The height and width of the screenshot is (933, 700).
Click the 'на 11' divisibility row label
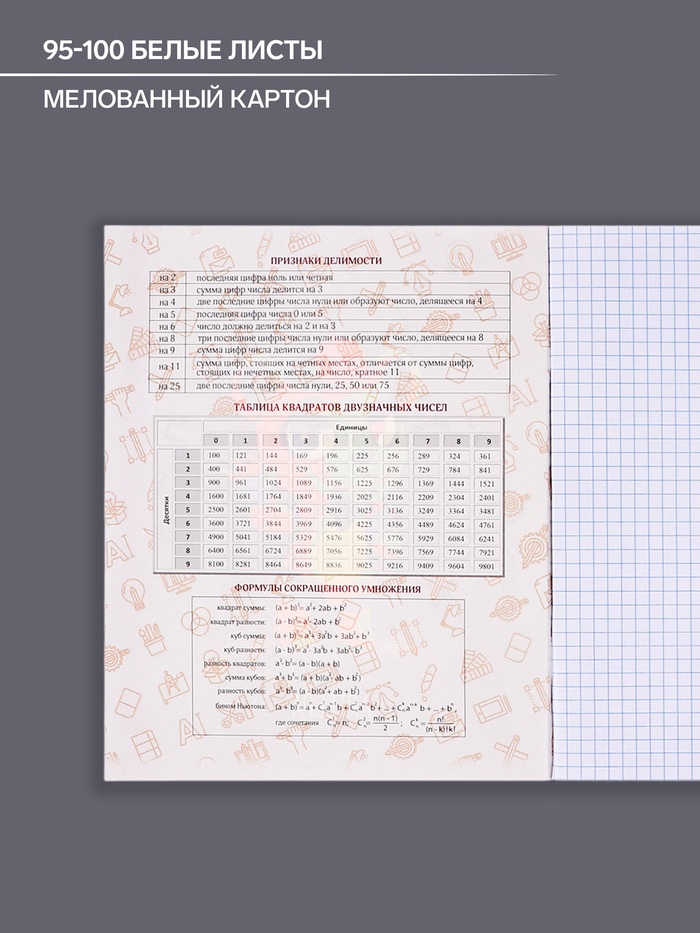(169, 367)
